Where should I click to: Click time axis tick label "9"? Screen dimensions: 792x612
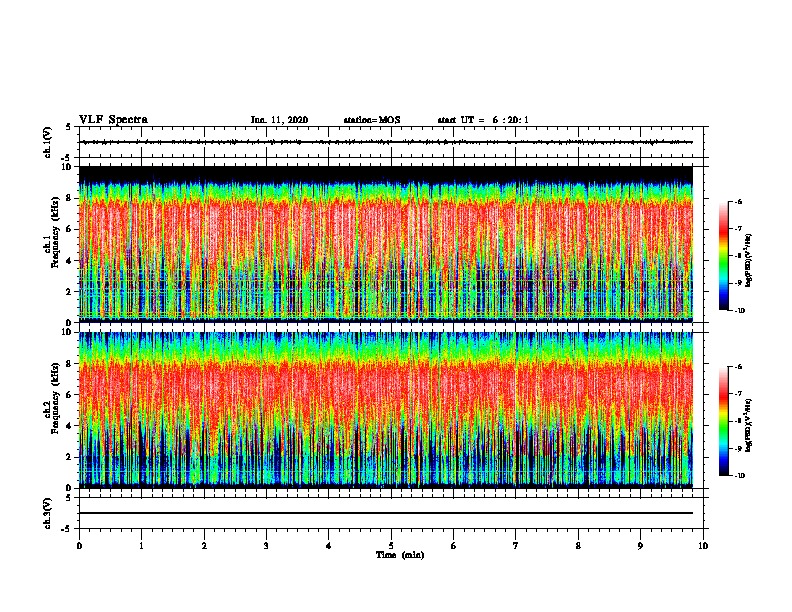(x=640, y=546)
